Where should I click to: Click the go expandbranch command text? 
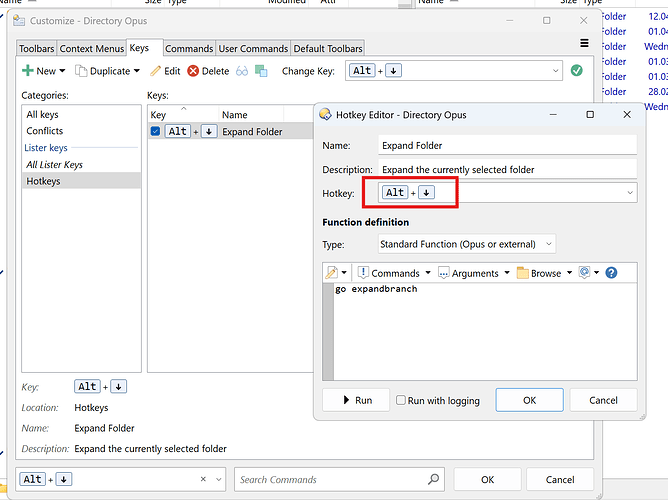[x=376, y=289]
